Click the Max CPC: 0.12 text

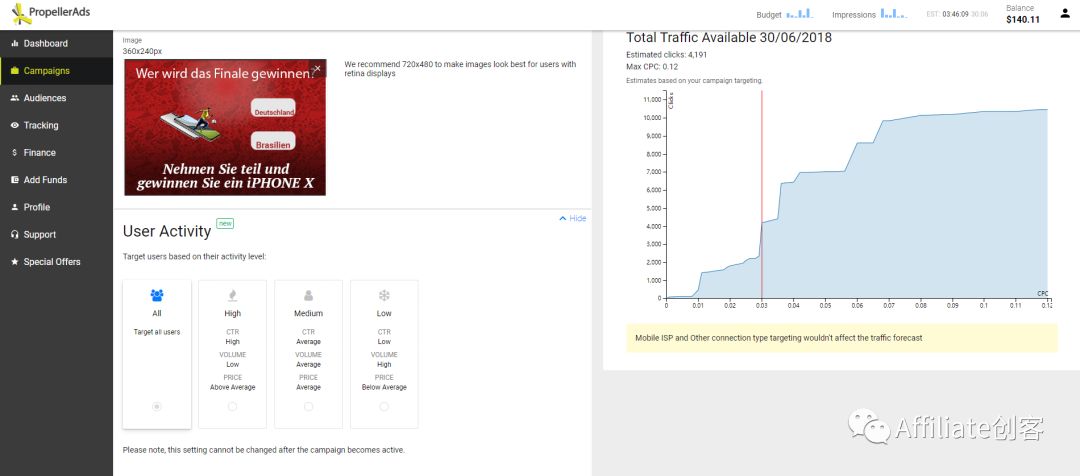click(x=652, y=67)
